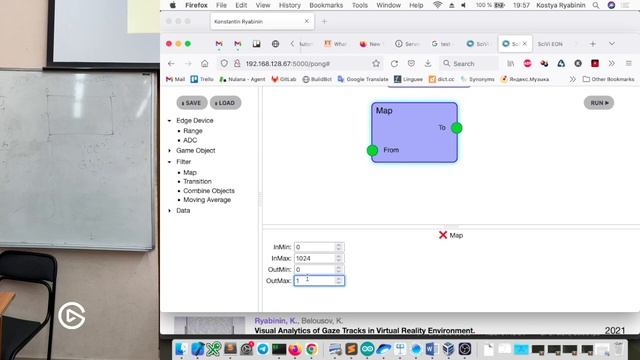Open the Firefox downloads arrow
This screenshot has height=360, width=640.
coord(428,64)
